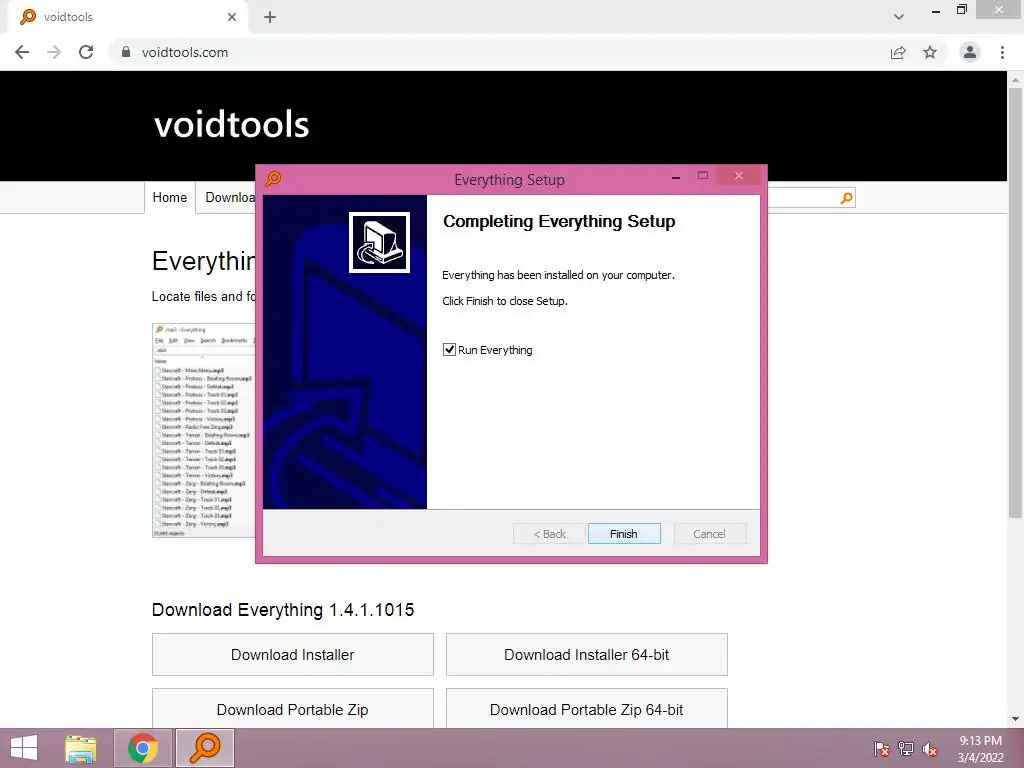
Task: Reload the voidtools page
Action: [x=86, y=52]
